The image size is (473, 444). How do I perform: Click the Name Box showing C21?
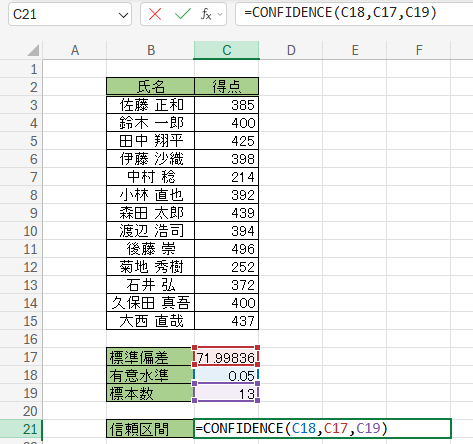click(70, 14)
